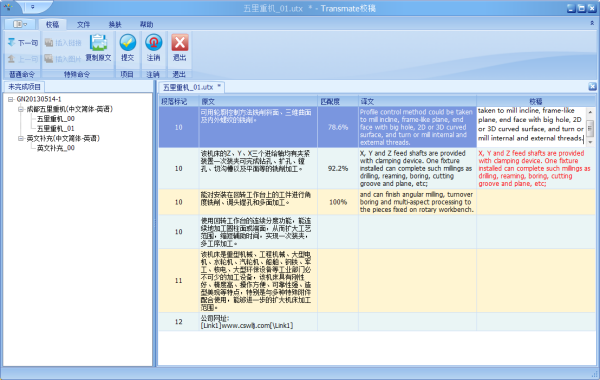This screenshot has width=600, height=380.
Task: Select the GN20130514-1 tree item
Action: pos(39,99)
